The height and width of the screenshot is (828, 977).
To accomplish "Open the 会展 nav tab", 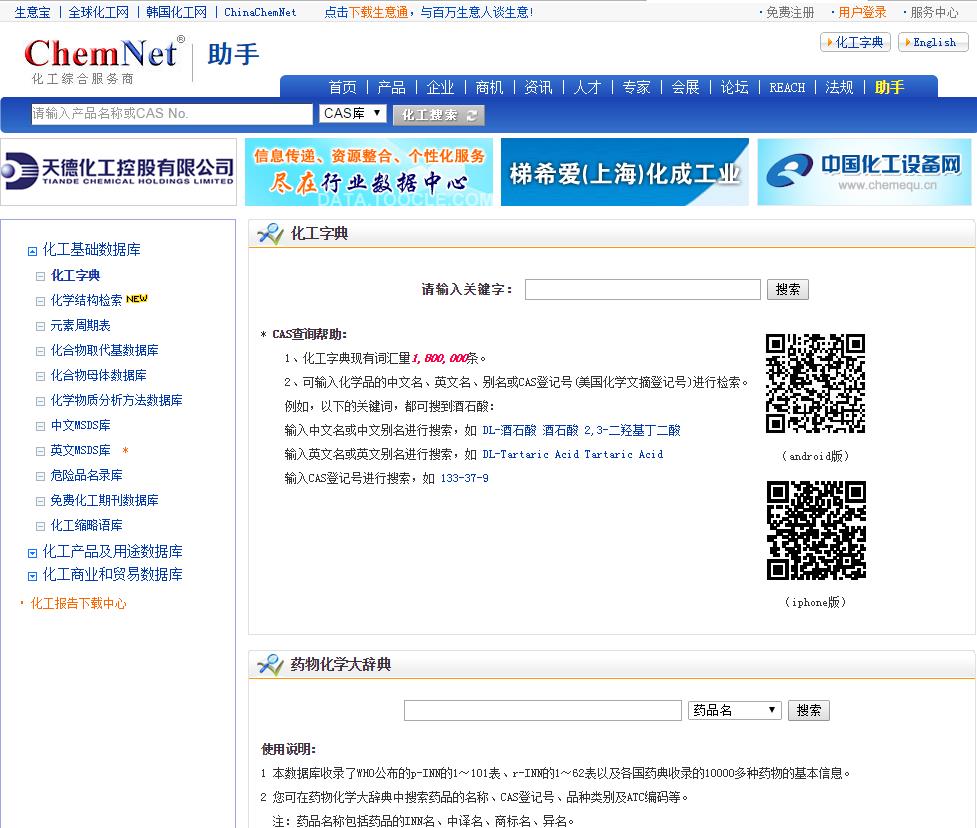I will click(685, 87).
